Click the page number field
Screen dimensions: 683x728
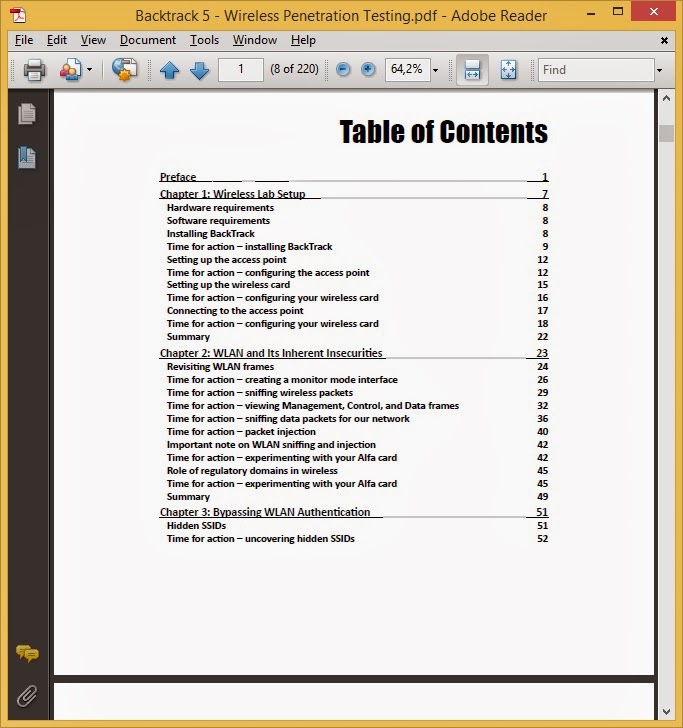click(x=241, y=70)
